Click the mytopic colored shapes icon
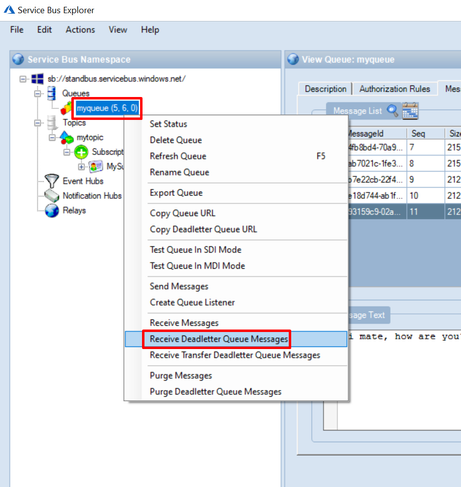 (67, 137)
